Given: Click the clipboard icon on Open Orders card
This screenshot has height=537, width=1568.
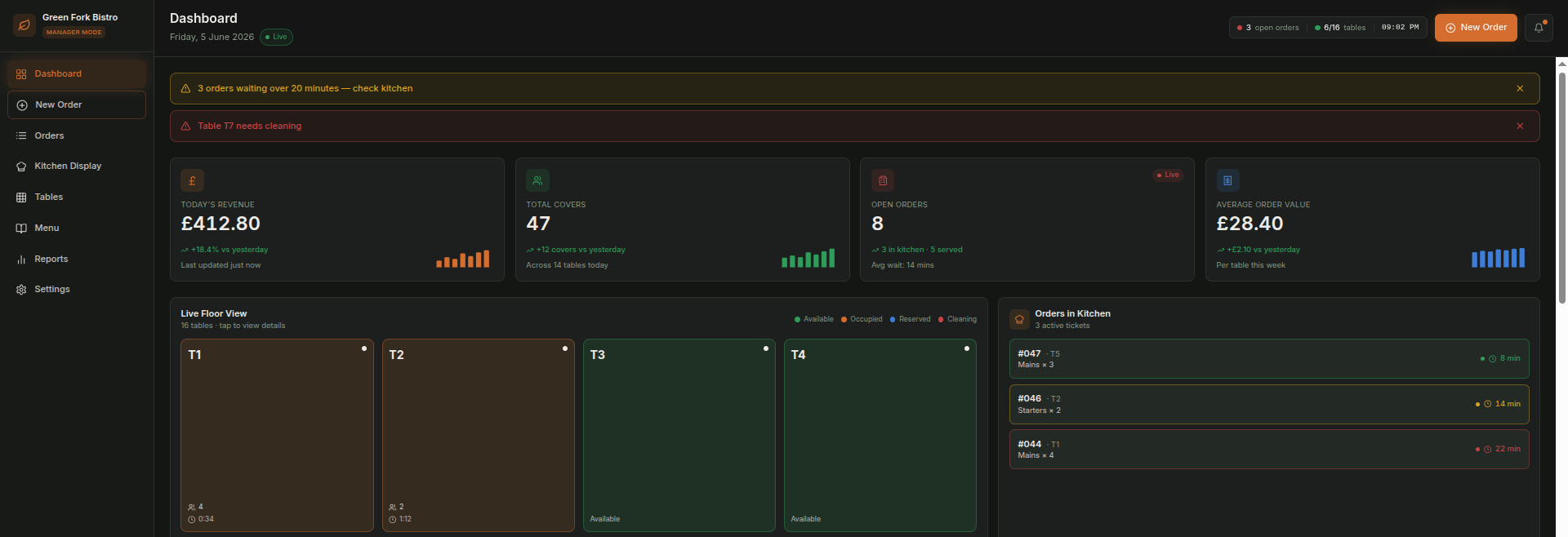Looking at the screenshot, I should [883, 180].
